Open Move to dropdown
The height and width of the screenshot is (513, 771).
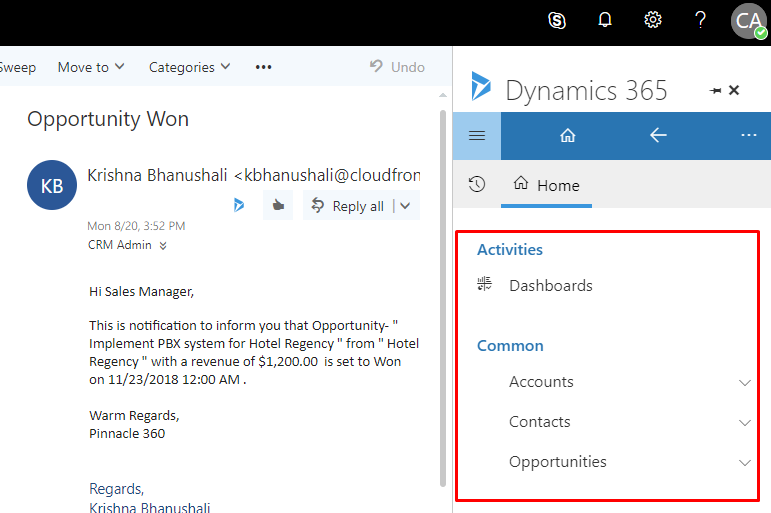click(x=91, y=67)
